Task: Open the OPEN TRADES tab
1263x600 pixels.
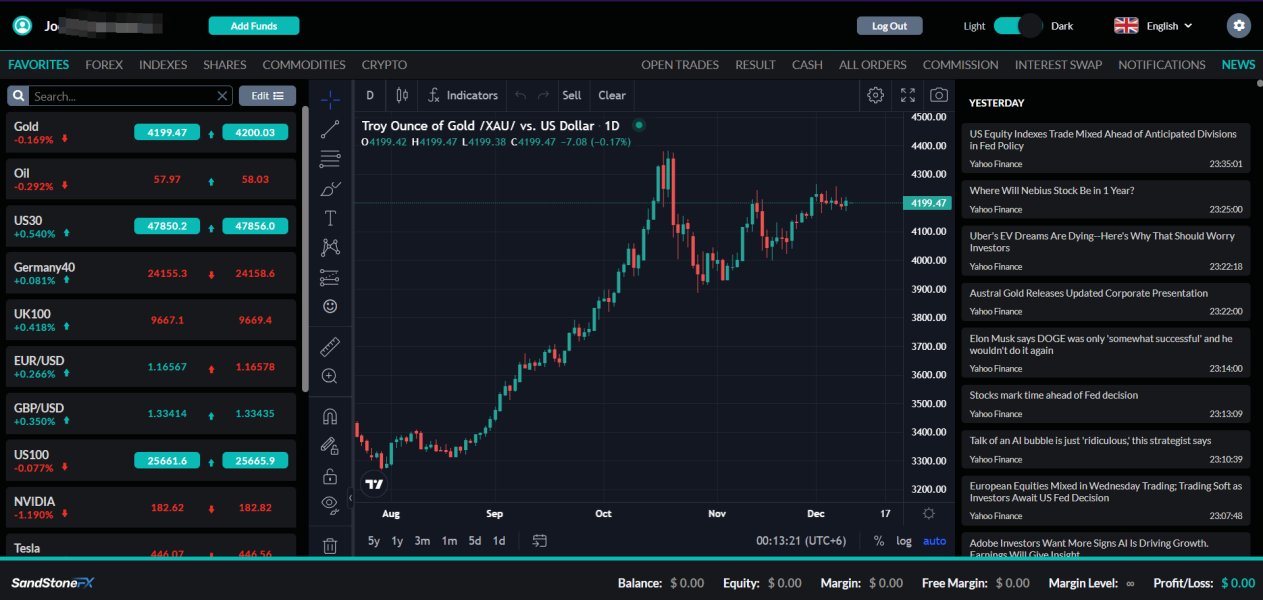Action: point(679,65)
